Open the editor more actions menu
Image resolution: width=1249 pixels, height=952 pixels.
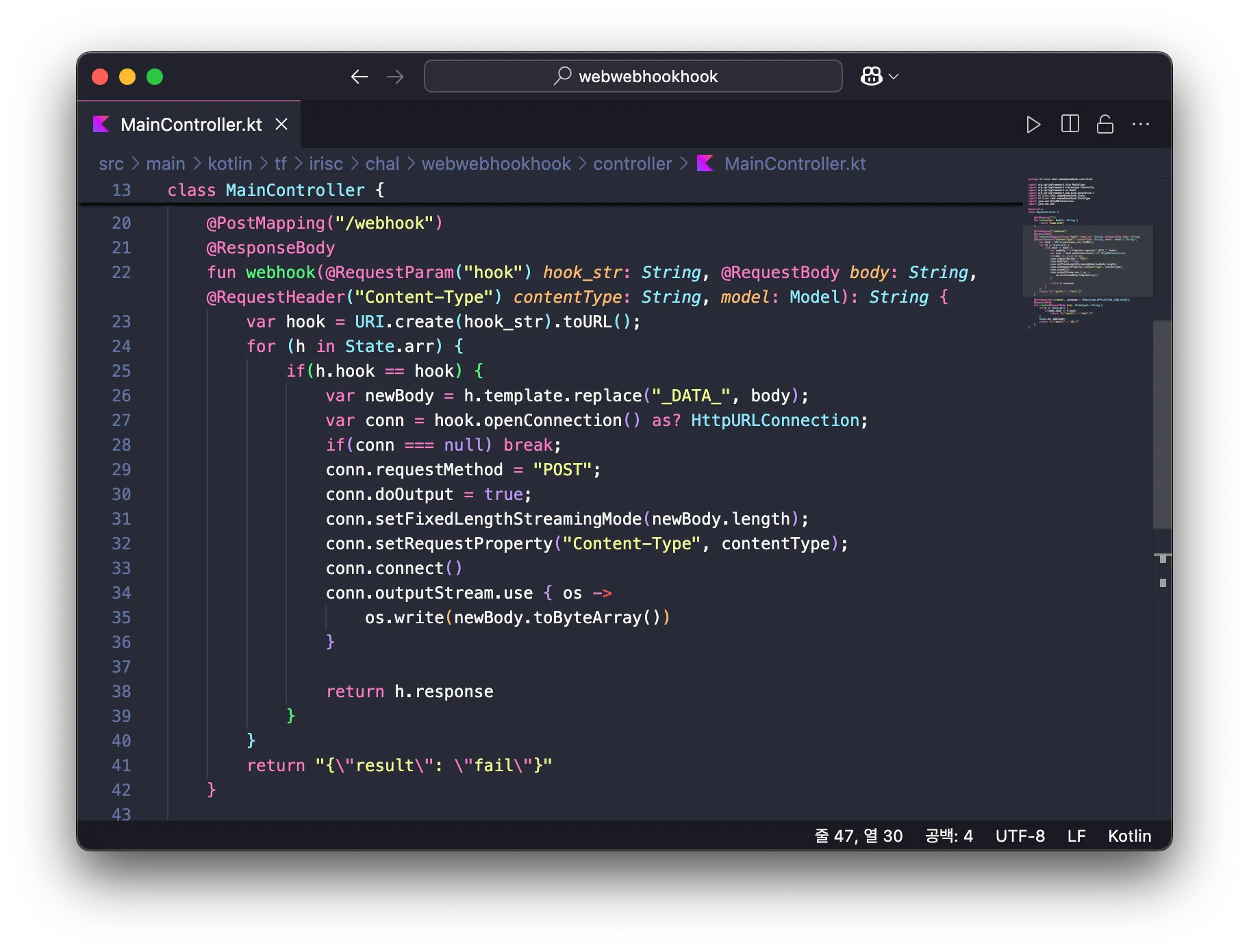tap(1140, 124)
